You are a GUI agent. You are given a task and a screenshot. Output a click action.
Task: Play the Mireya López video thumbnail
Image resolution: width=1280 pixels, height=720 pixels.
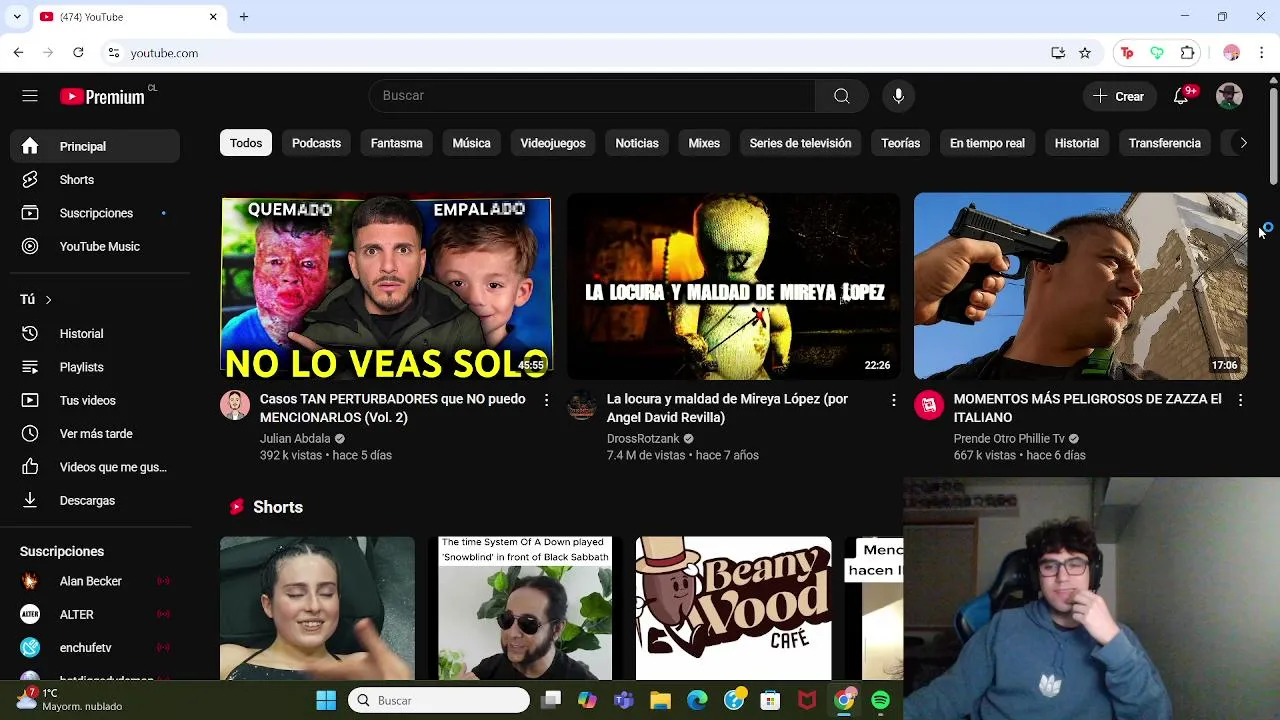[733, 286]
